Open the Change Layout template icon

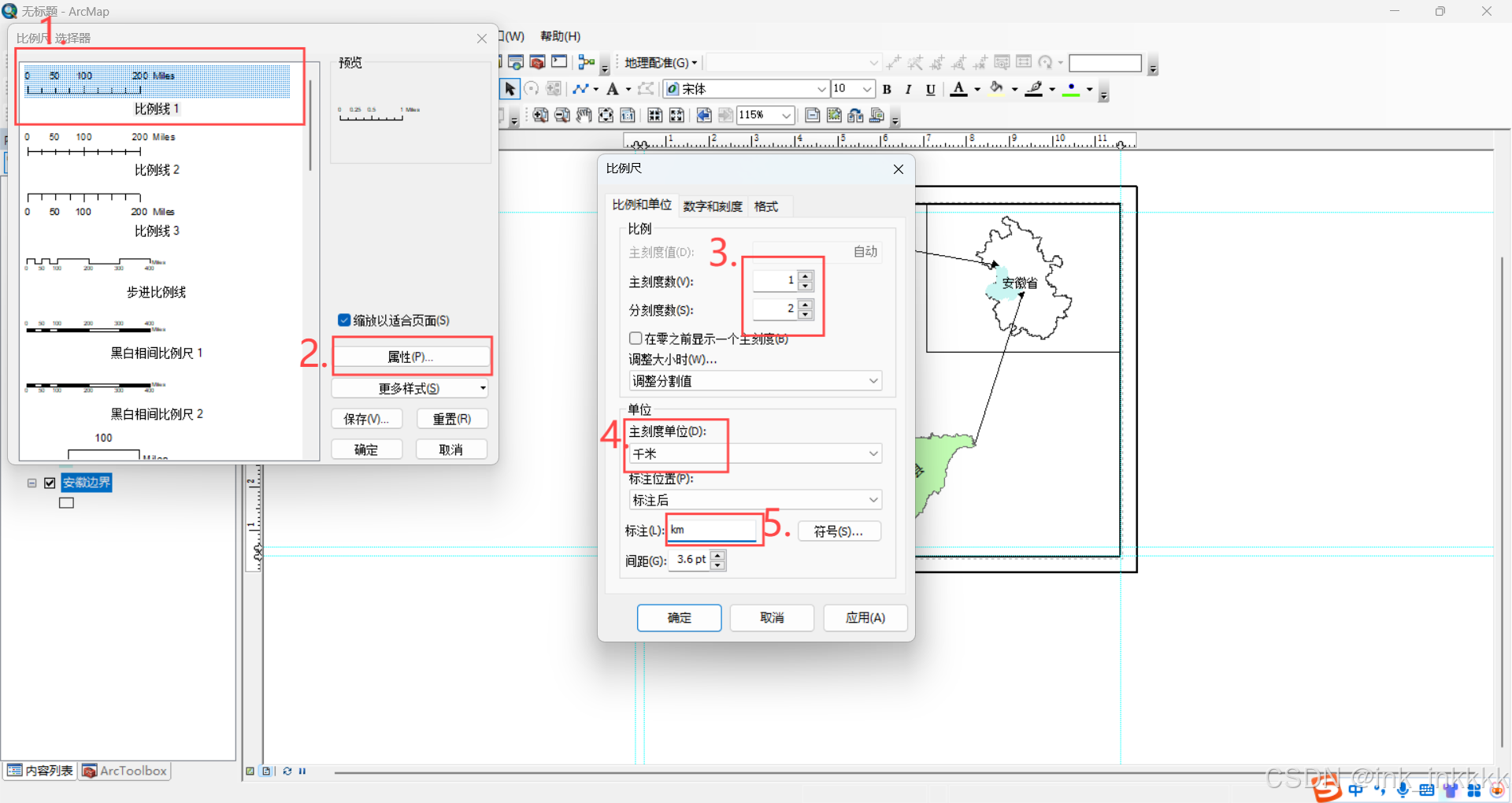pos(856,116)
